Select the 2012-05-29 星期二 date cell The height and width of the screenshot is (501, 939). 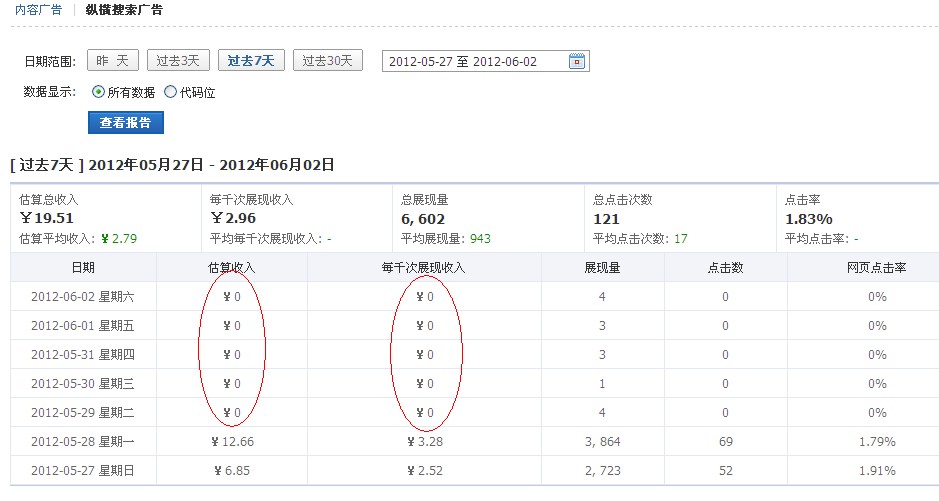pyautogui.click(x=83, y=412)
